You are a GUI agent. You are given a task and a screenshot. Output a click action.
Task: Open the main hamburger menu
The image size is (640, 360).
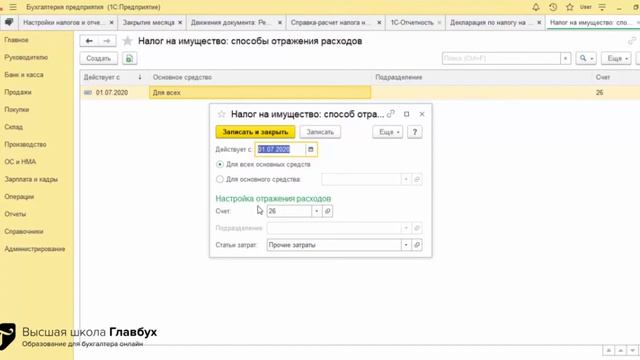pyautogui.click(x=13, y=7)
